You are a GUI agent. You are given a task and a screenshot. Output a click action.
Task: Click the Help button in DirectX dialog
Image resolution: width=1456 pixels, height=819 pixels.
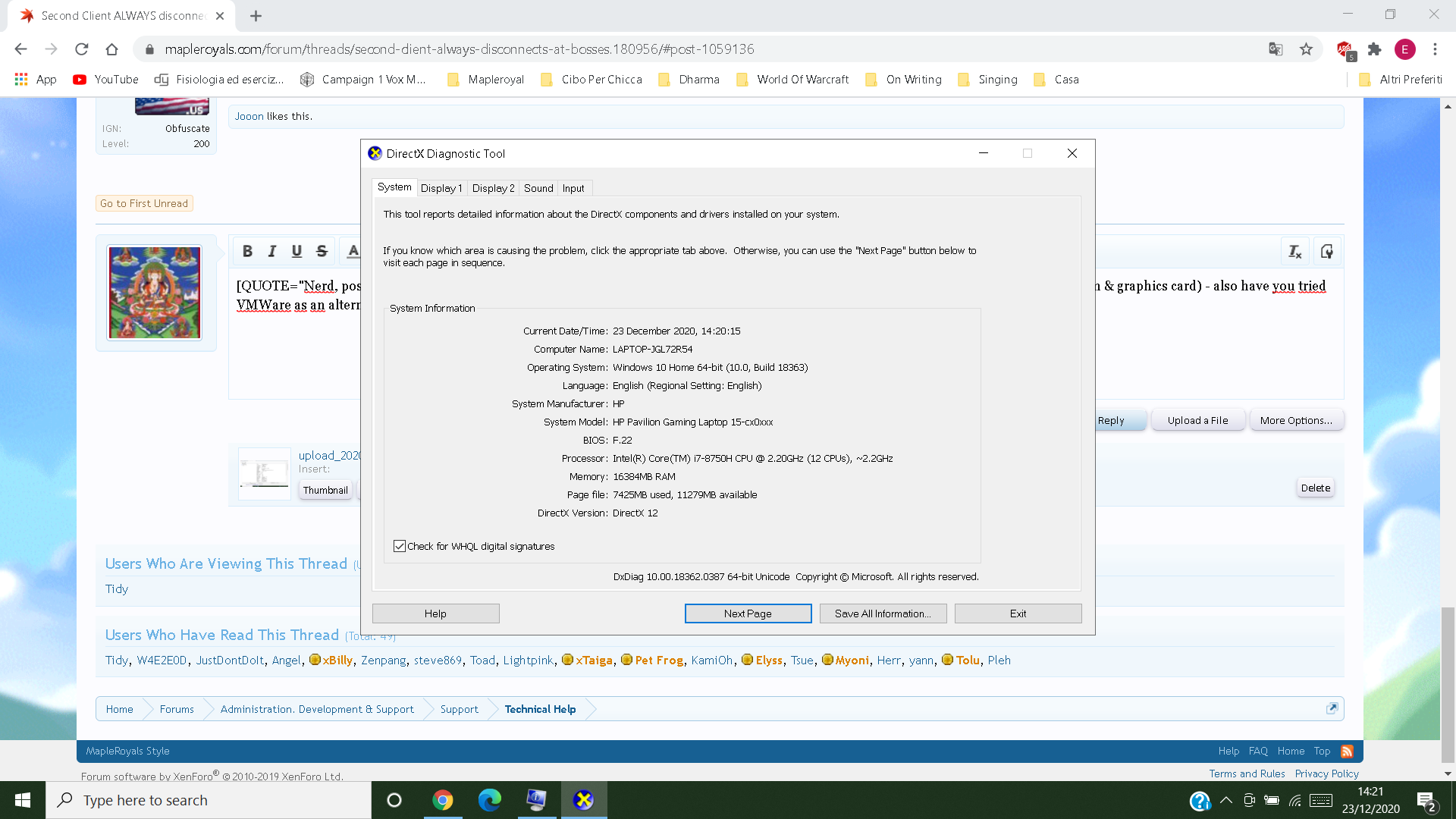[435, 613]
